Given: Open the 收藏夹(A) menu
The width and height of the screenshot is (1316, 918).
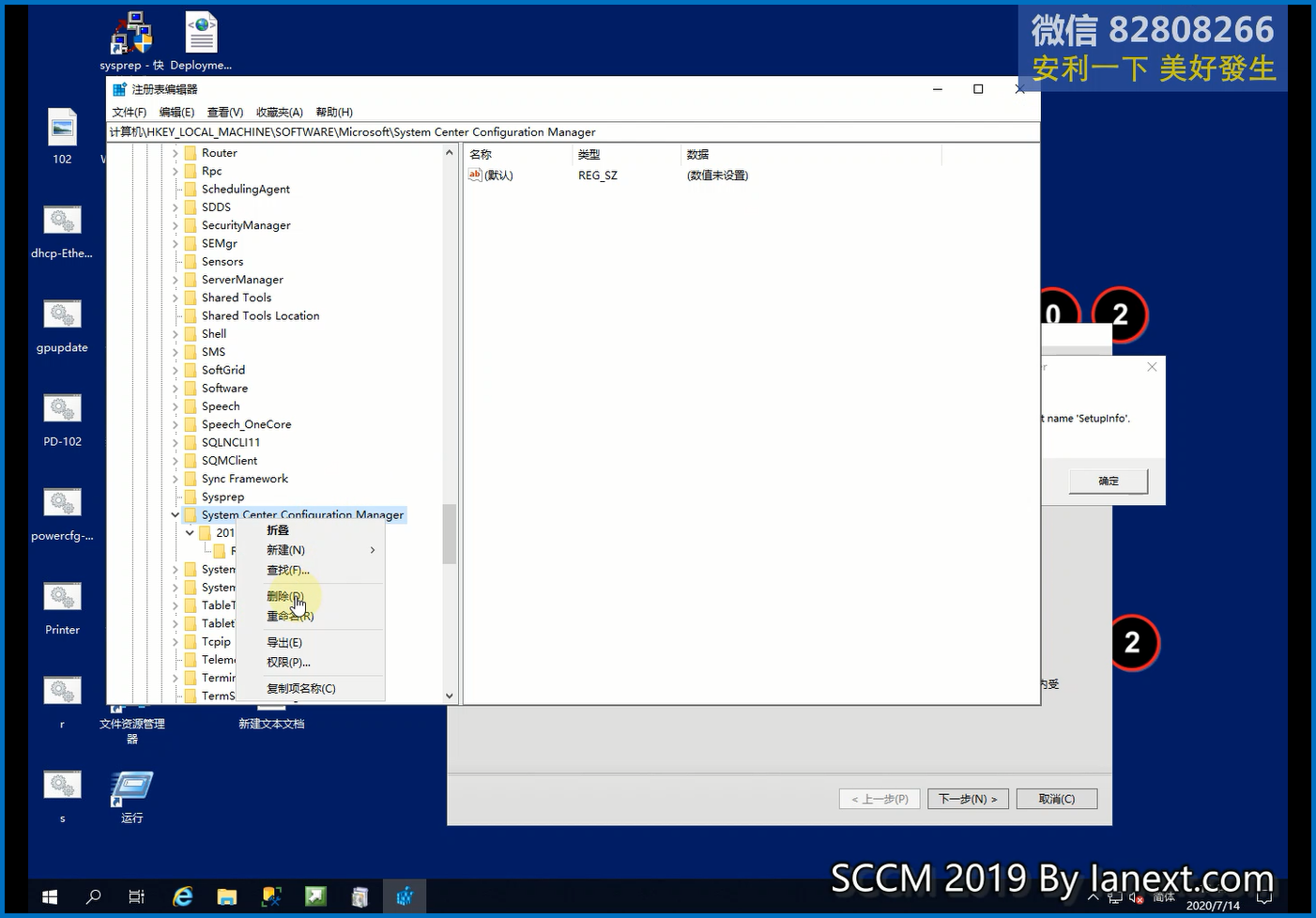Looking at the screenshot, I should [280, 112].
